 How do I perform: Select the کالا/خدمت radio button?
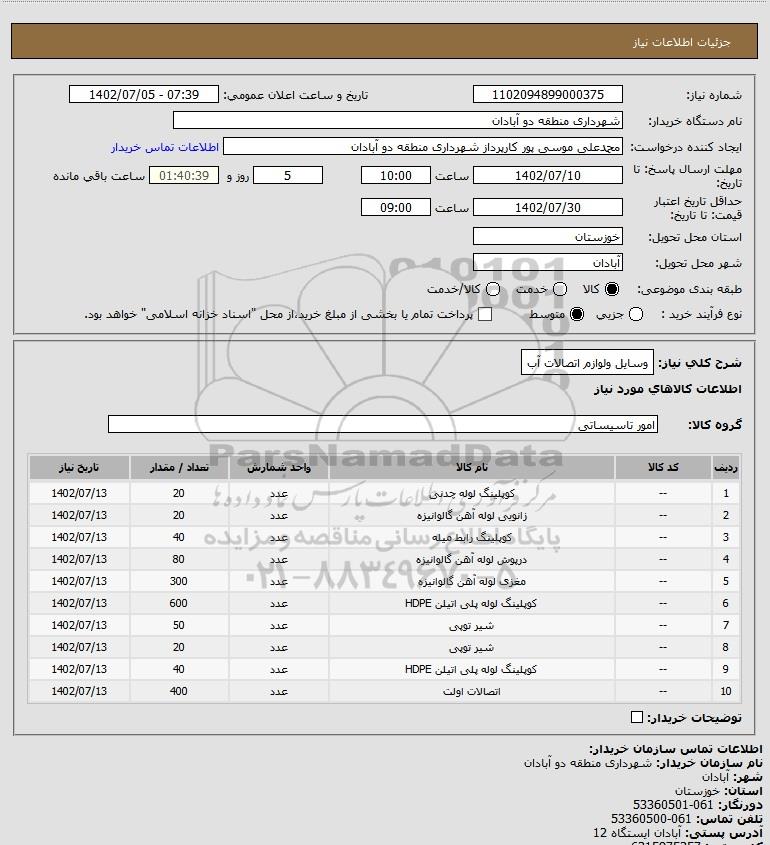492,289
